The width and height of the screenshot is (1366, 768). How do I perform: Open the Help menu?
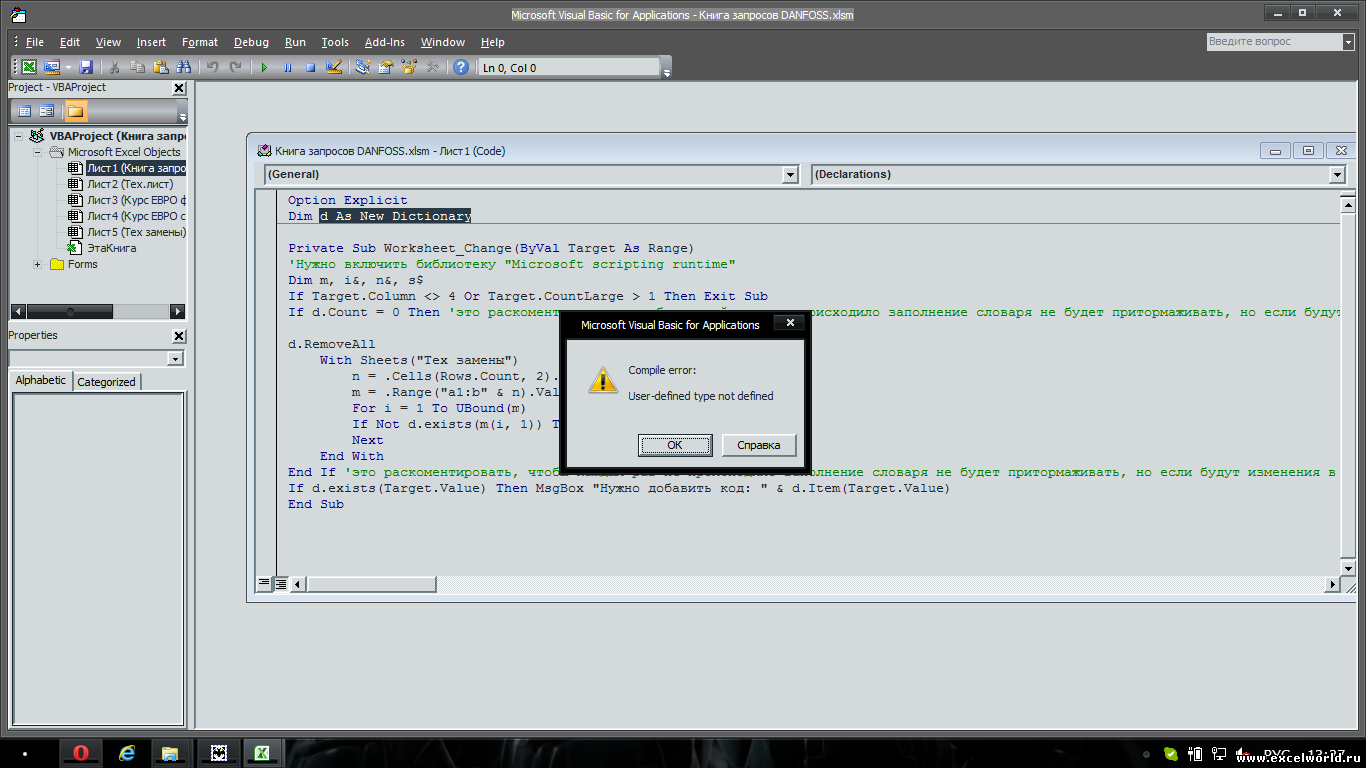point(493,42)
